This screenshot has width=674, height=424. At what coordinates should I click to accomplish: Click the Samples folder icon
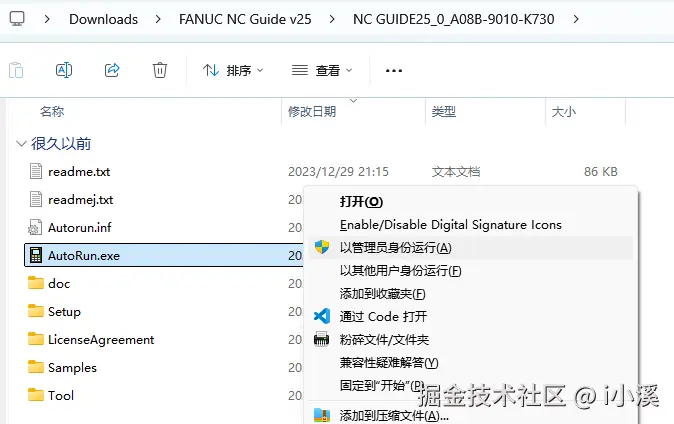pos(36,367)
